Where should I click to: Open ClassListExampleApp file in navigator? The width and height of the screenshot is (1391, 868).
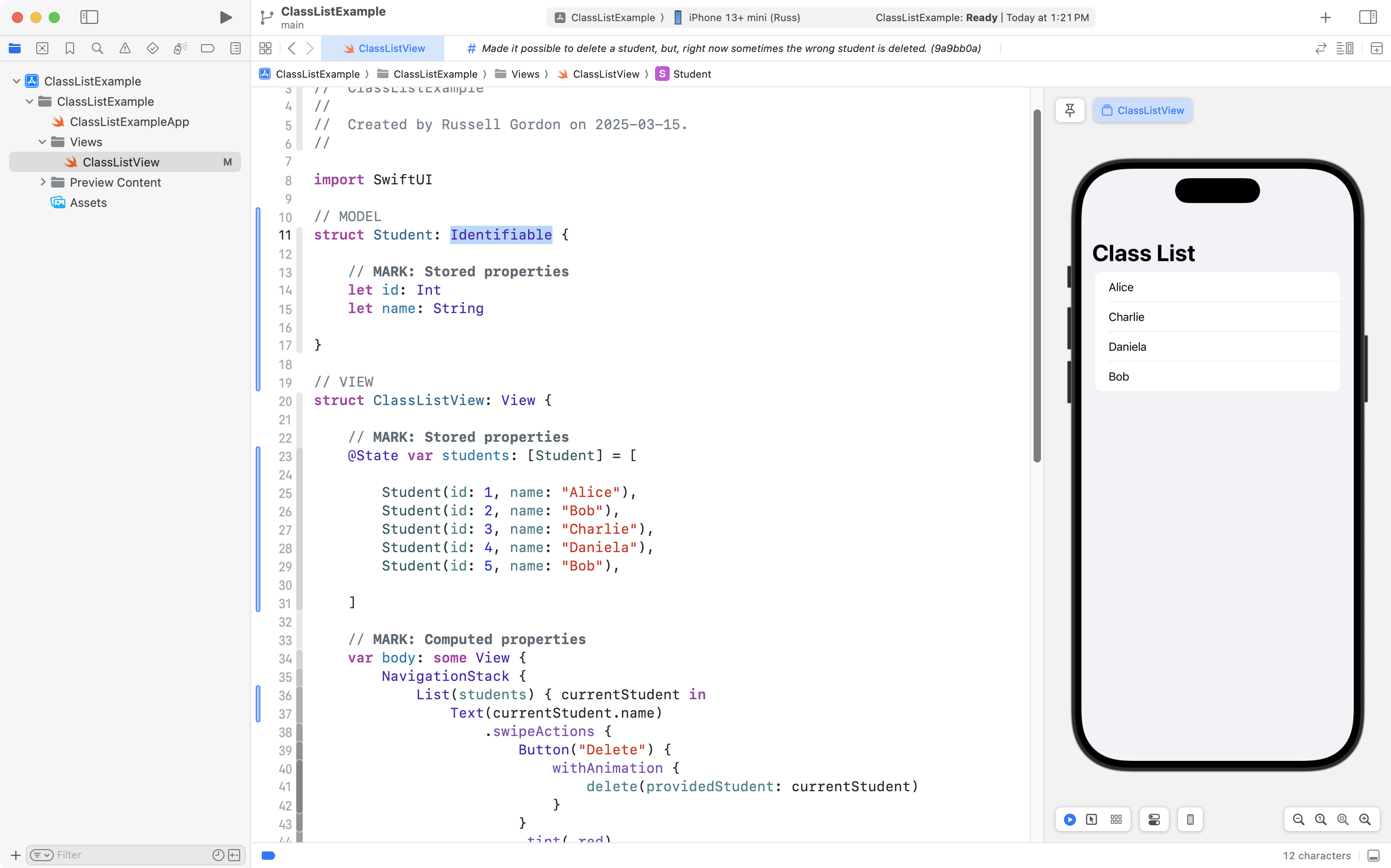point(129,122)
